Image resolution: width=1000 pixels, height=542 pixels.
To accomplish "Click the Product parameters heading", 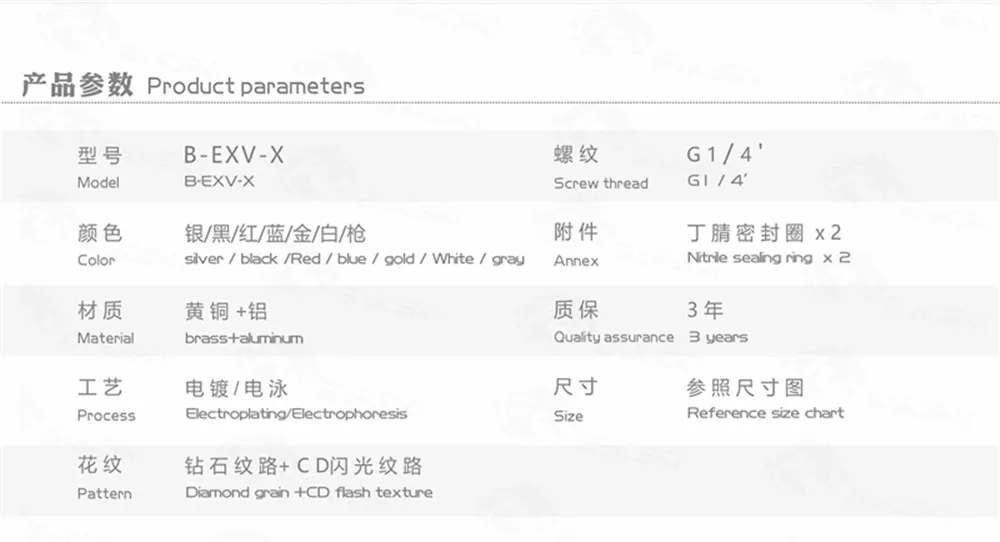I will tap(256, 86).
